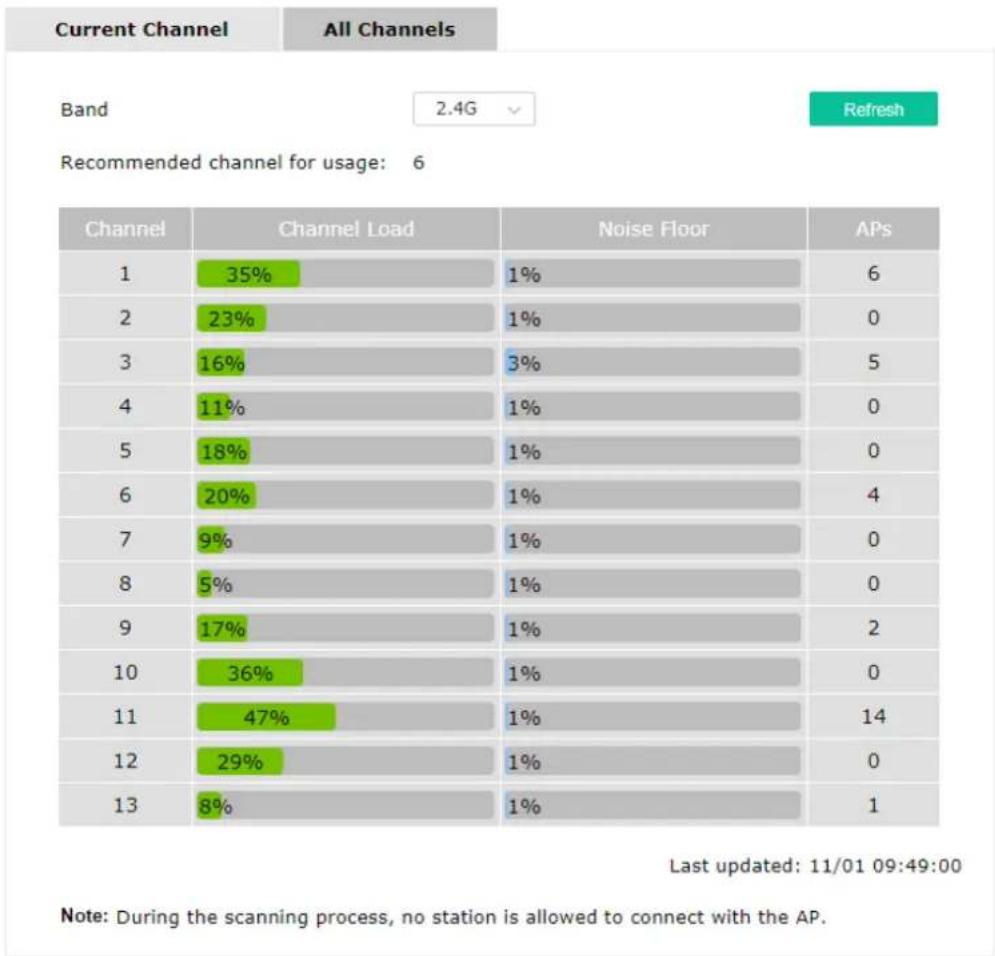This screenshot has width=995, height=956.
Task: Click the 3% noise floor bar
Action: [x=652, y=363]
